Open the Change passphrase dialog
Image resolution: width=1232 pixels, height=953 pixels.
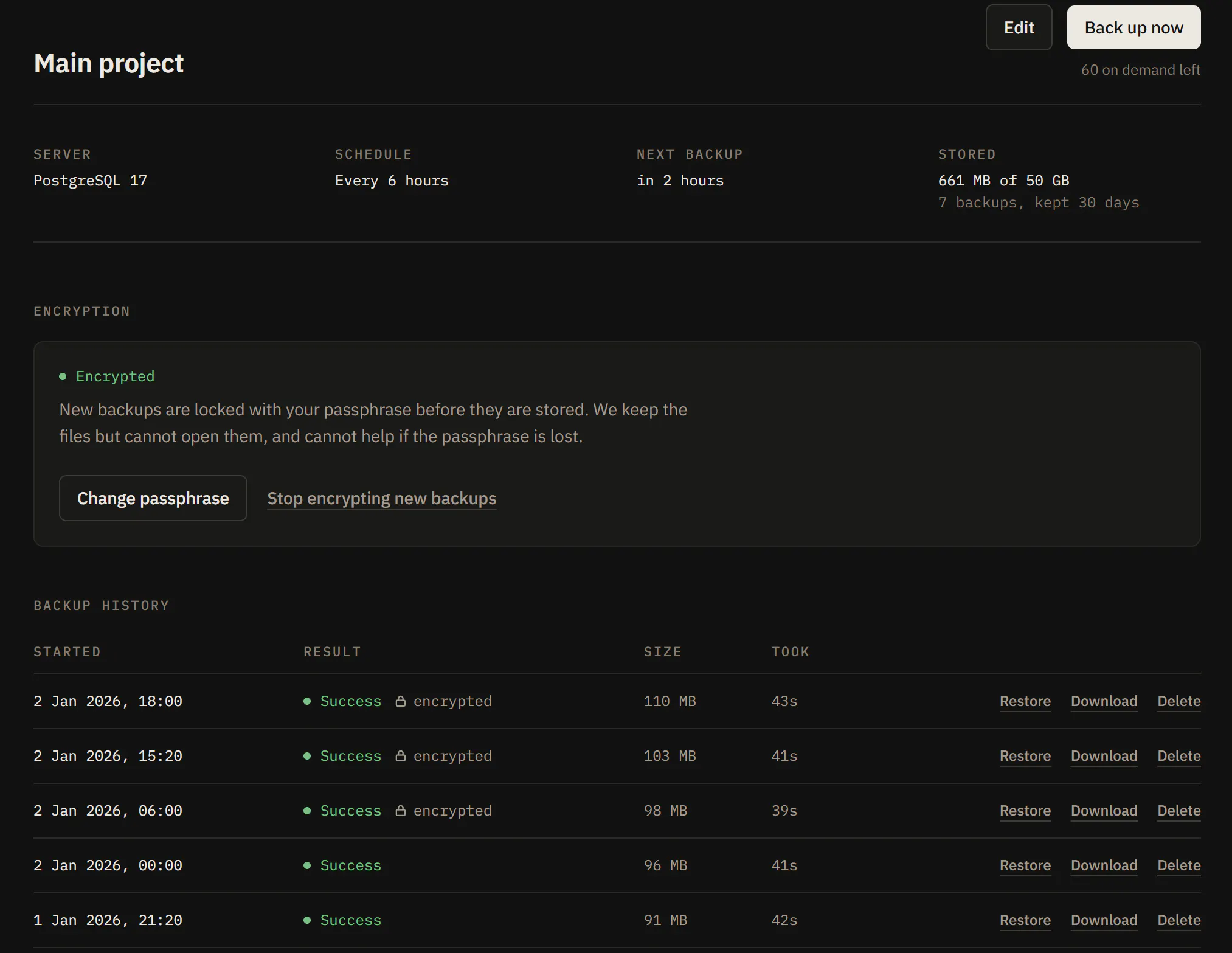153,498
